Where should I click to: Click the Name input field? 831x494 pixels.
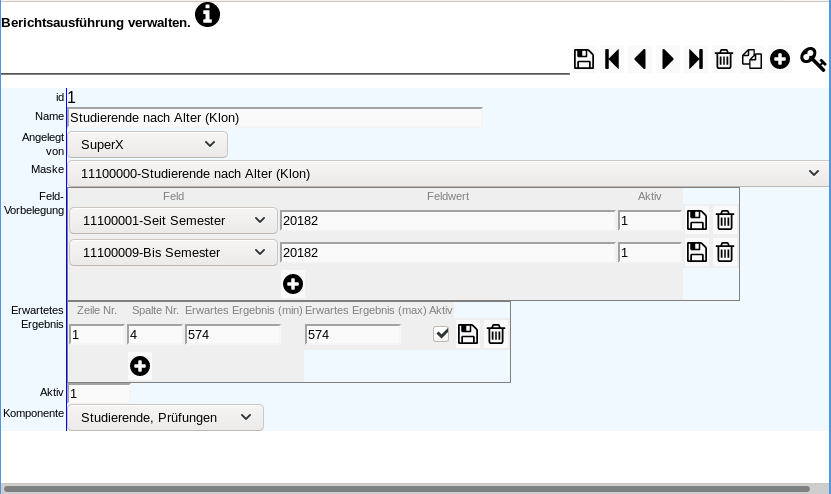(275, 117)
